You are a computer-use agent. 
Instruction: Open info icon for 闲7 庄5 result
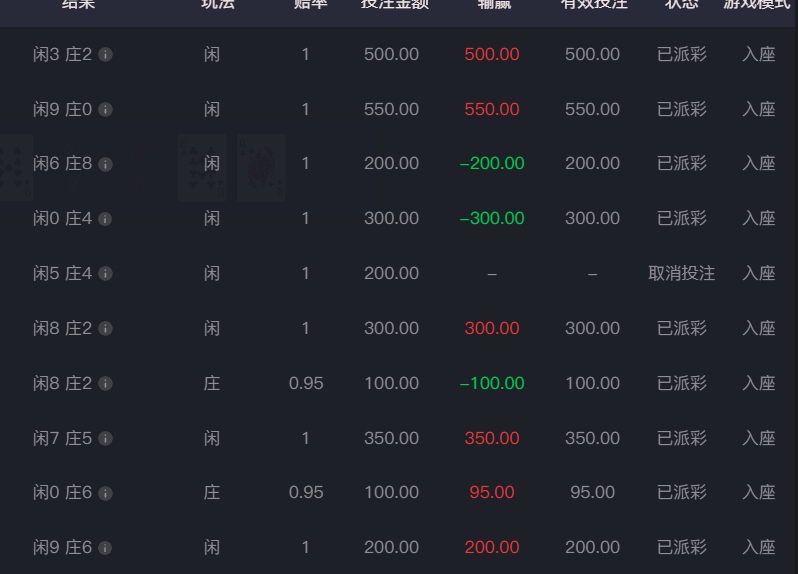[105, 438]
